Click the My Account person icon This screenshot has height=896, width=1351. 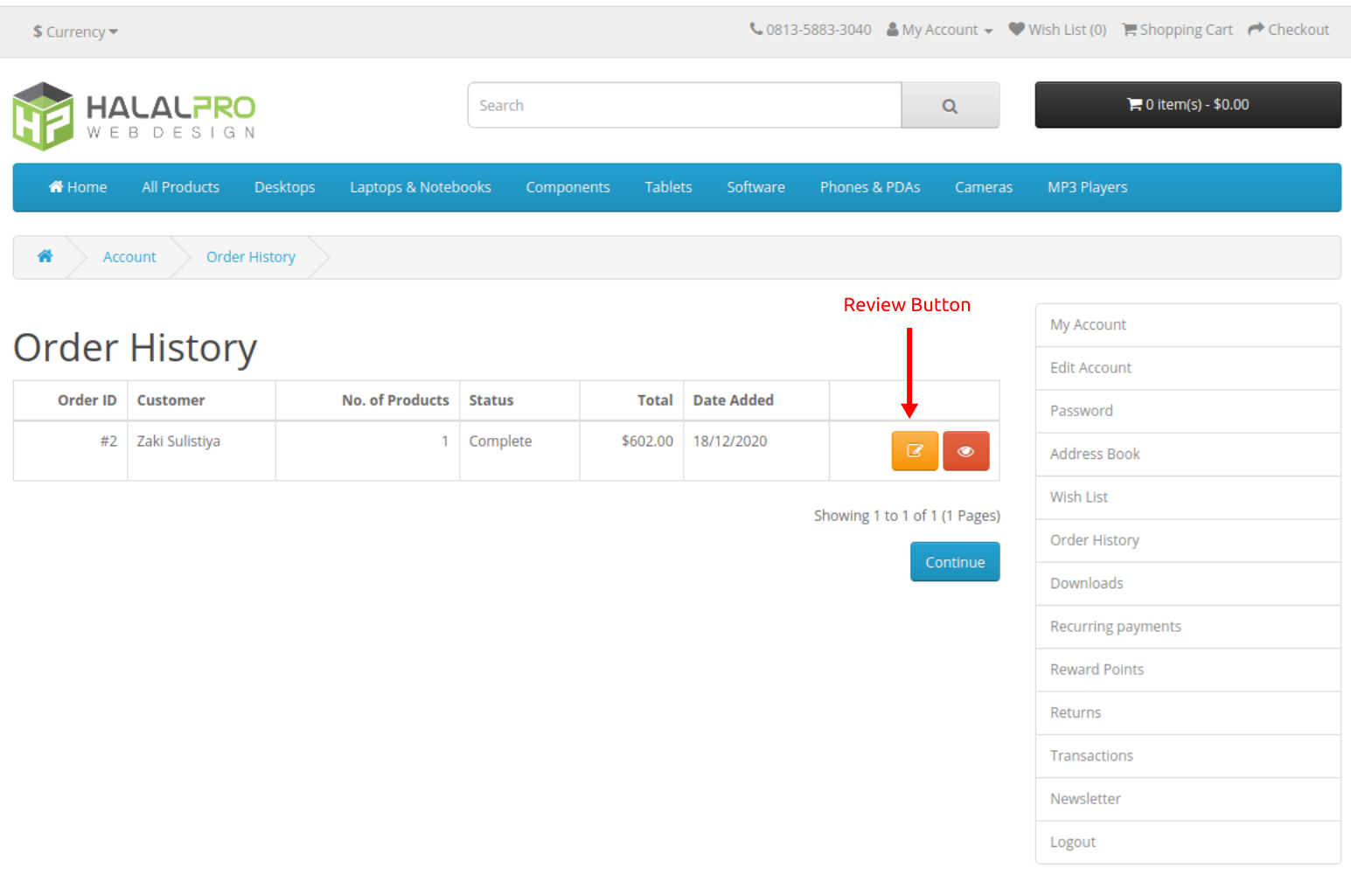pyautogui.click(x=891, y=29)
